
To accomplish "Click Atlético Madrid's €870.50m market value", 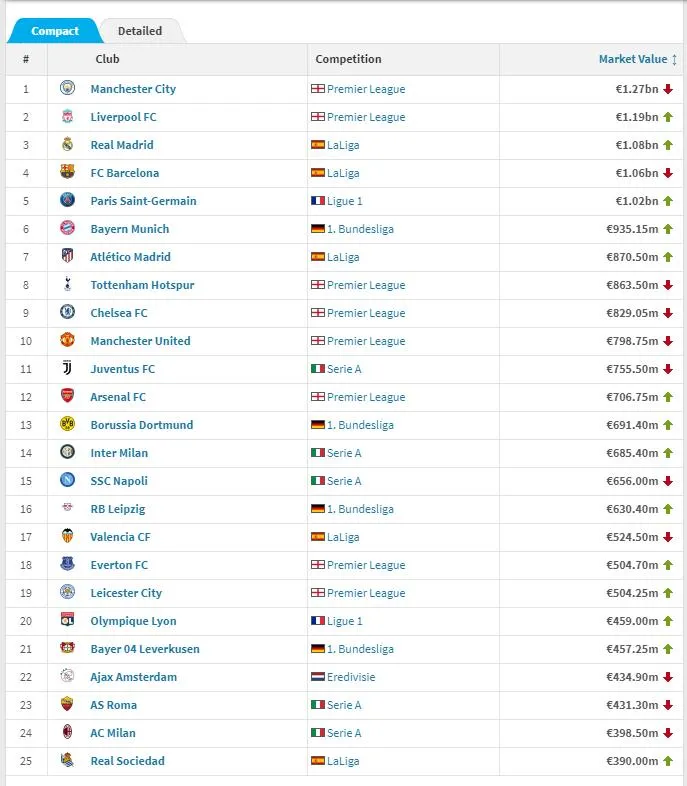I will [631, 257].
